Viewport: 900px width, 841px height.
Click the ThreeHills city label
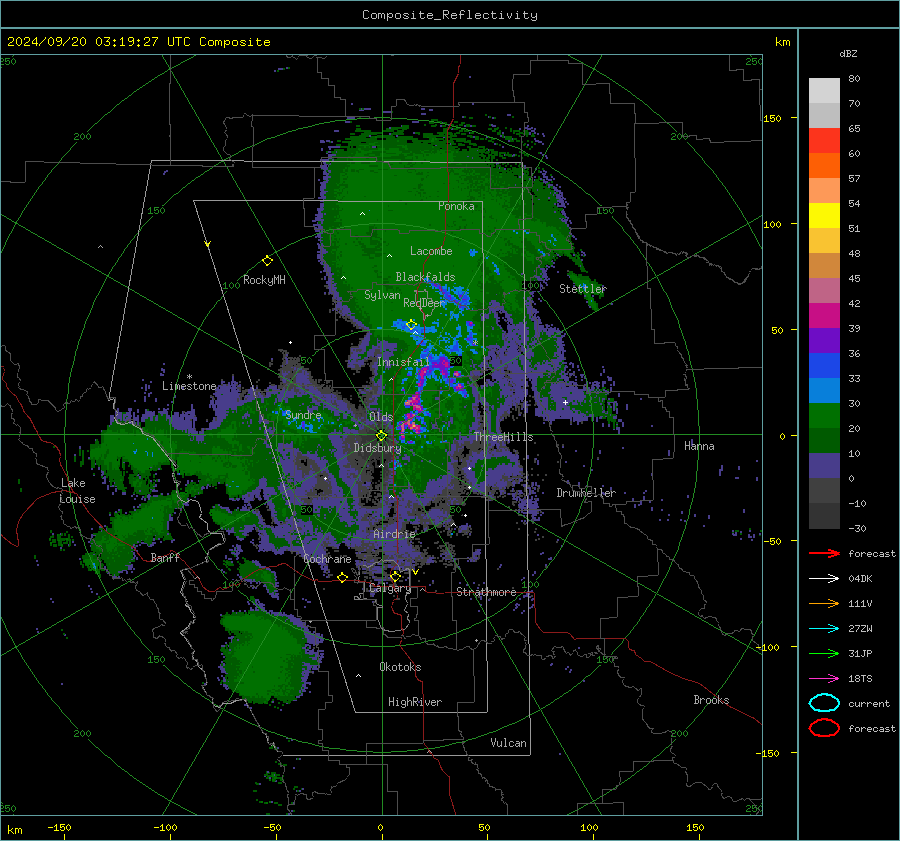(x=503, y=437)
